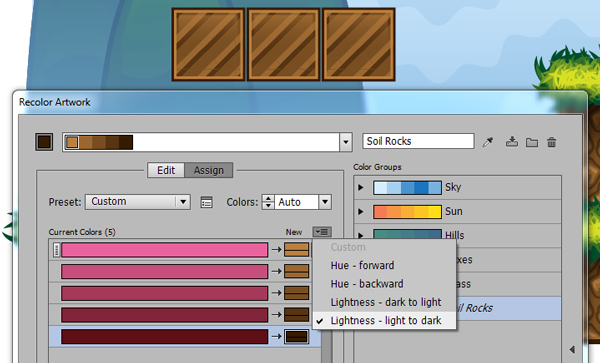Click the bright pink current color bar
The image size is (600, 363).
(x=165, y=250)
